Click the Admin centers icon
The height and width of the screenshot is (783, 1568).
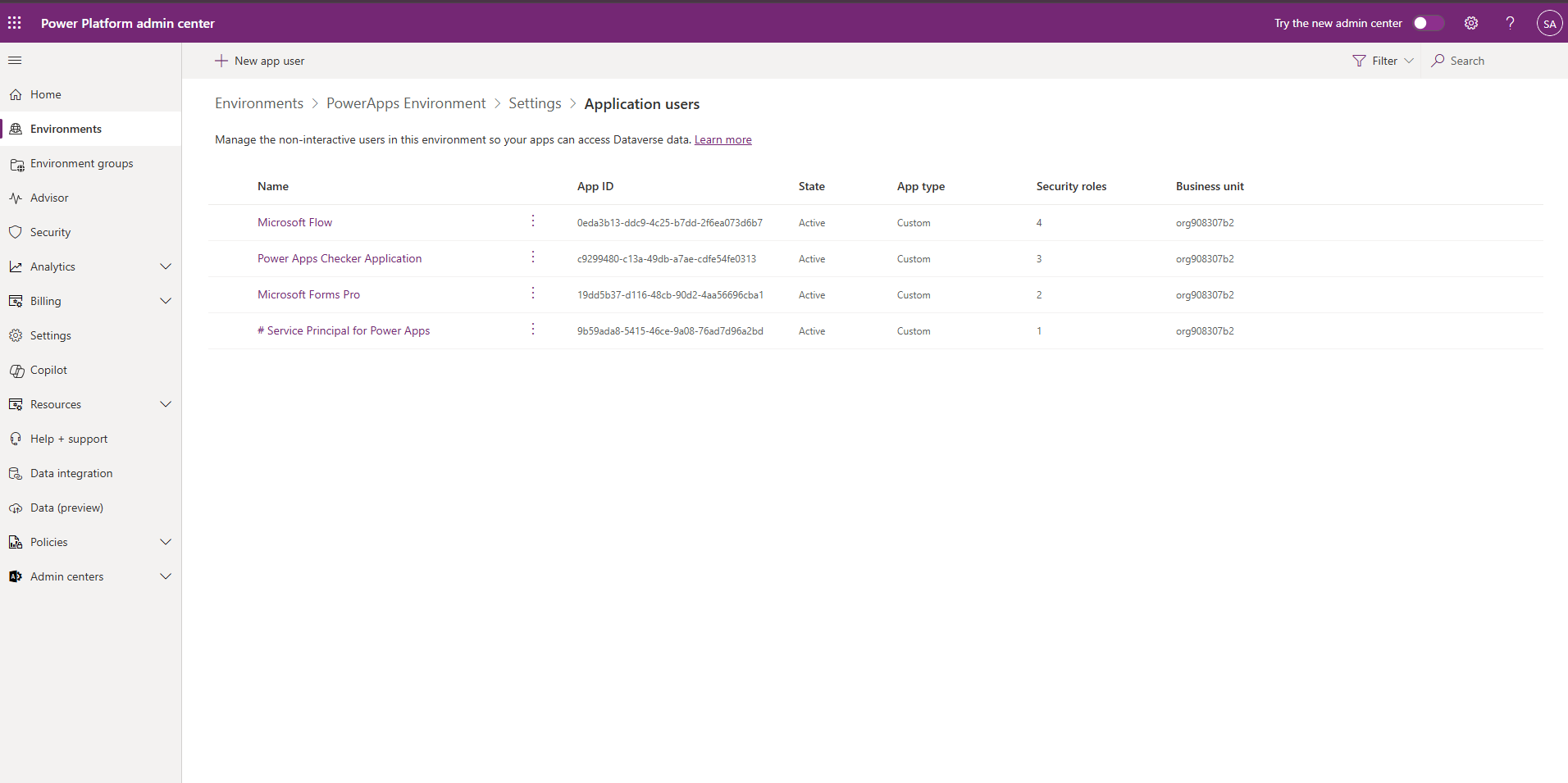(16, 577)
